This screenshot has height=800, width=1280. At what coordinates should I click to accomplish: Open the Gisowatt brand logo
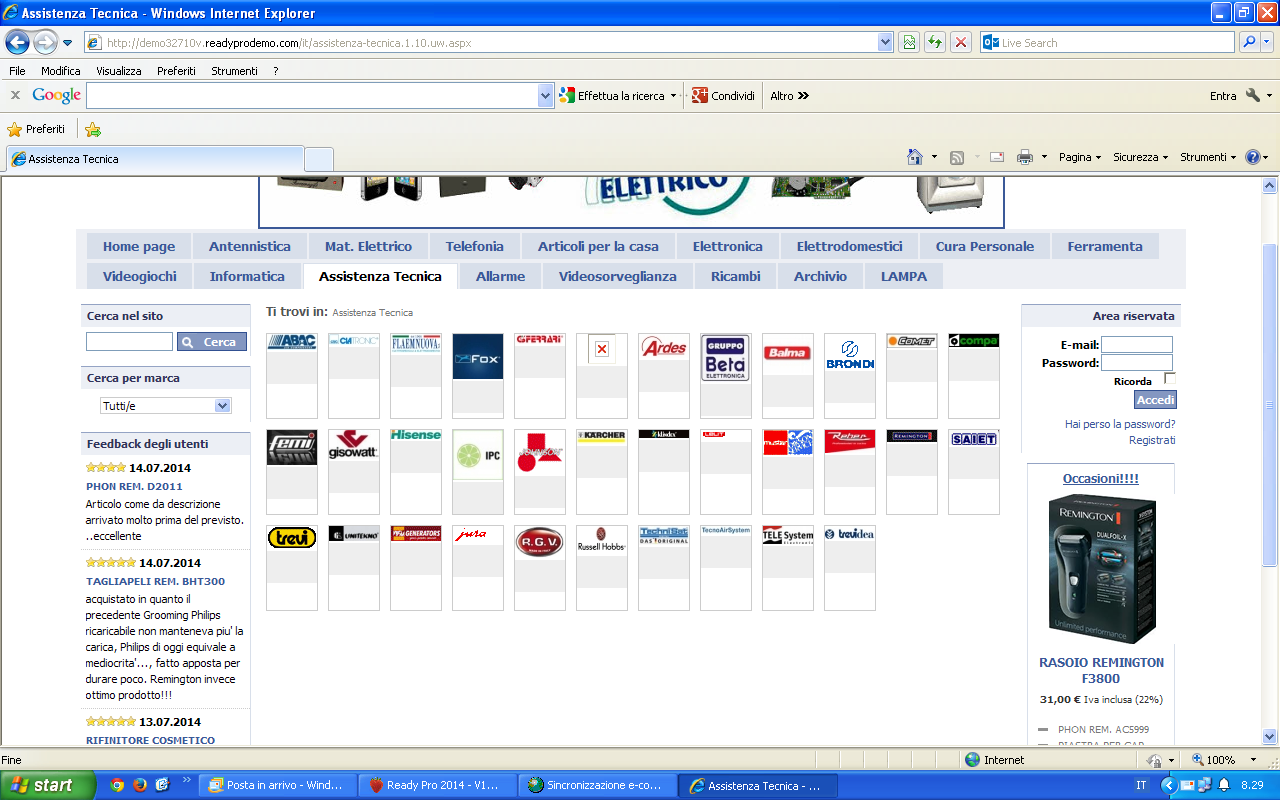354,445
